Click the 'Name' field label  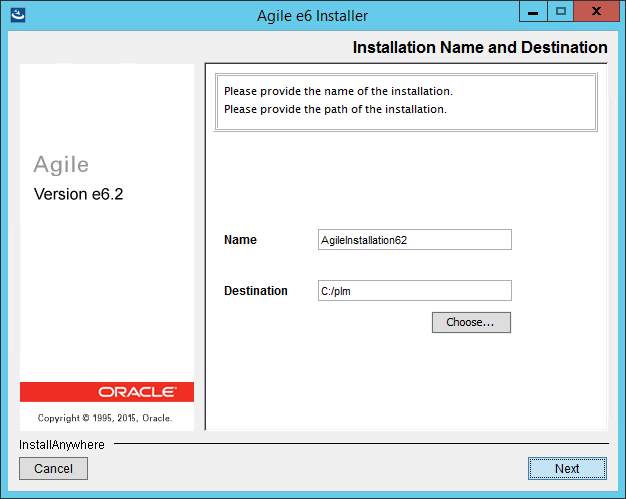tap(240, 240)
